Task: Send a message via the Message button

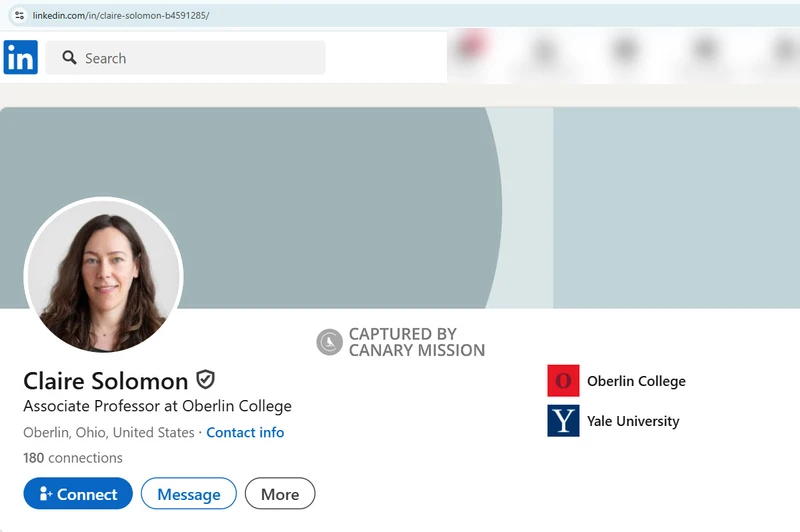Action: click(x=188, y=494)
